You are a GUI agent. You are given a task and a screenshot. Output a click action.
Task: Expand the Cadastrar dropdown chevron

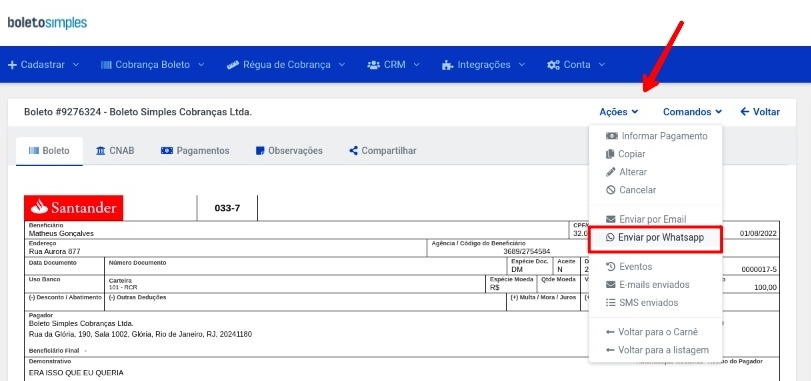point(76,65)
